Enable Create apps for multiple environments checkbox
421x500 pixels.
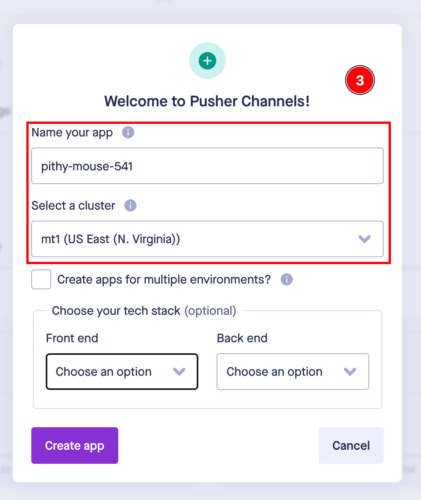point(41,279)
